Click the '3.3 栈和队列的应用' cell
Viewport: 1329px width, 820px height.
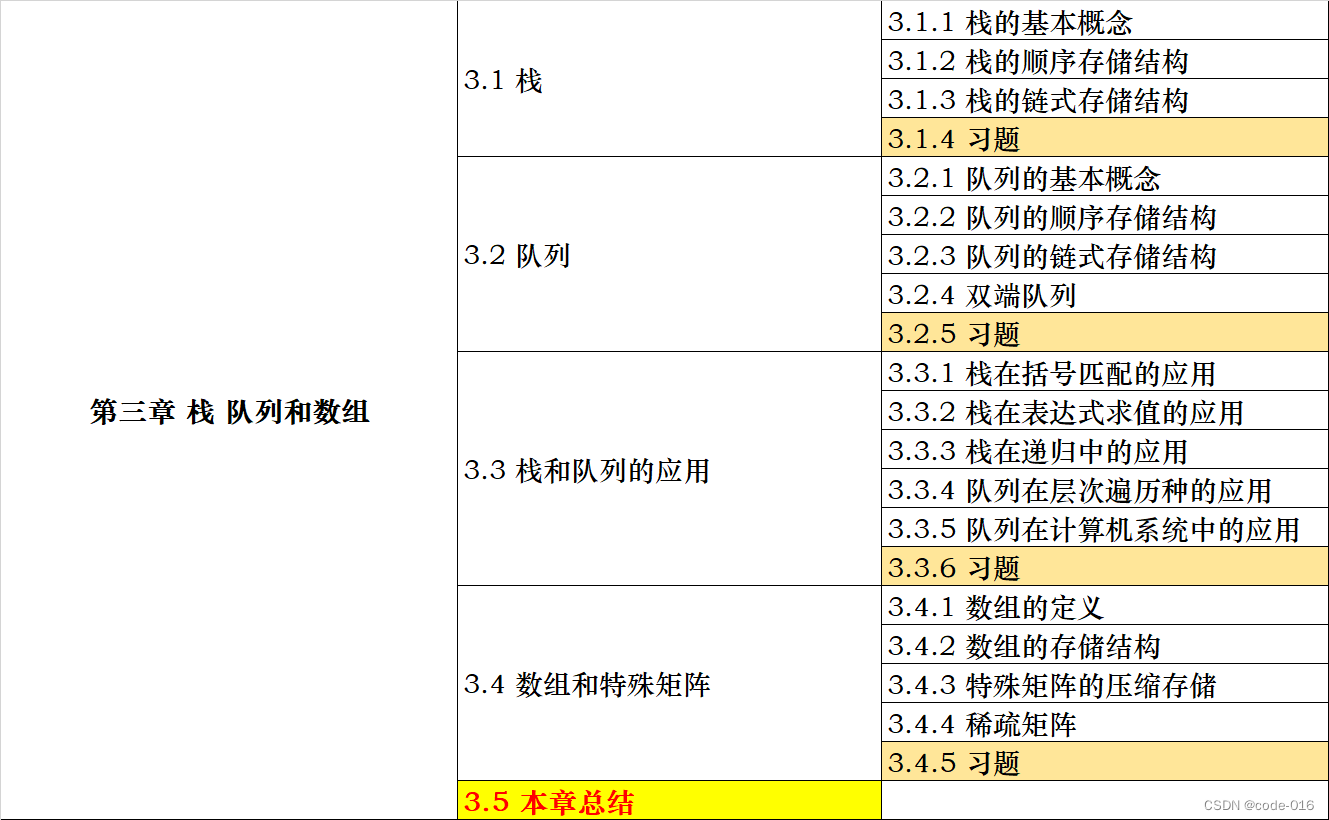669,469
